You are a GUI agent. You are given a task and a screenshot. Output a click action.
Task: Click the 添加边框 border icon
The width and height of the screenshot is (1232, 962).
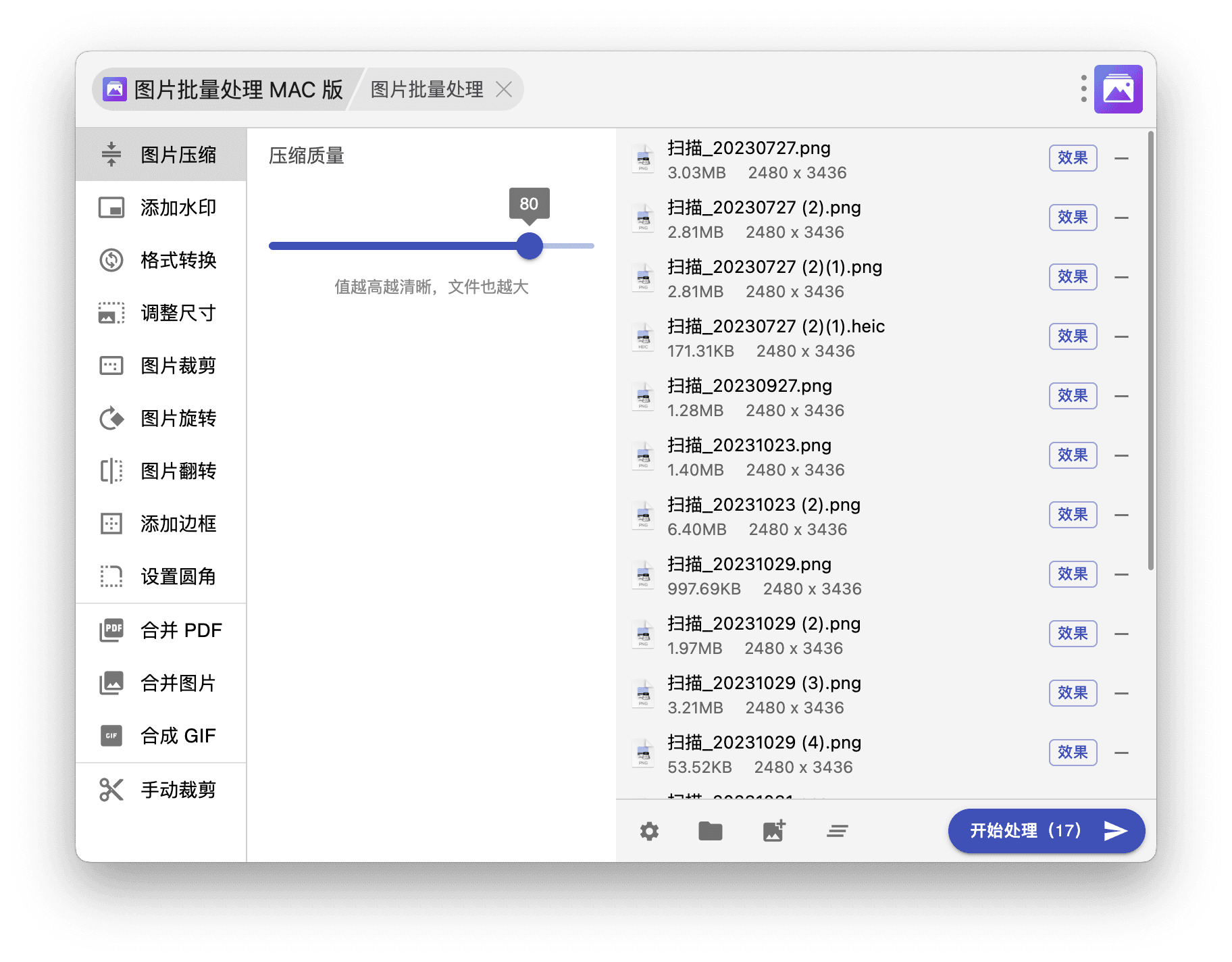pyautogui.click(x=111, y=524)
